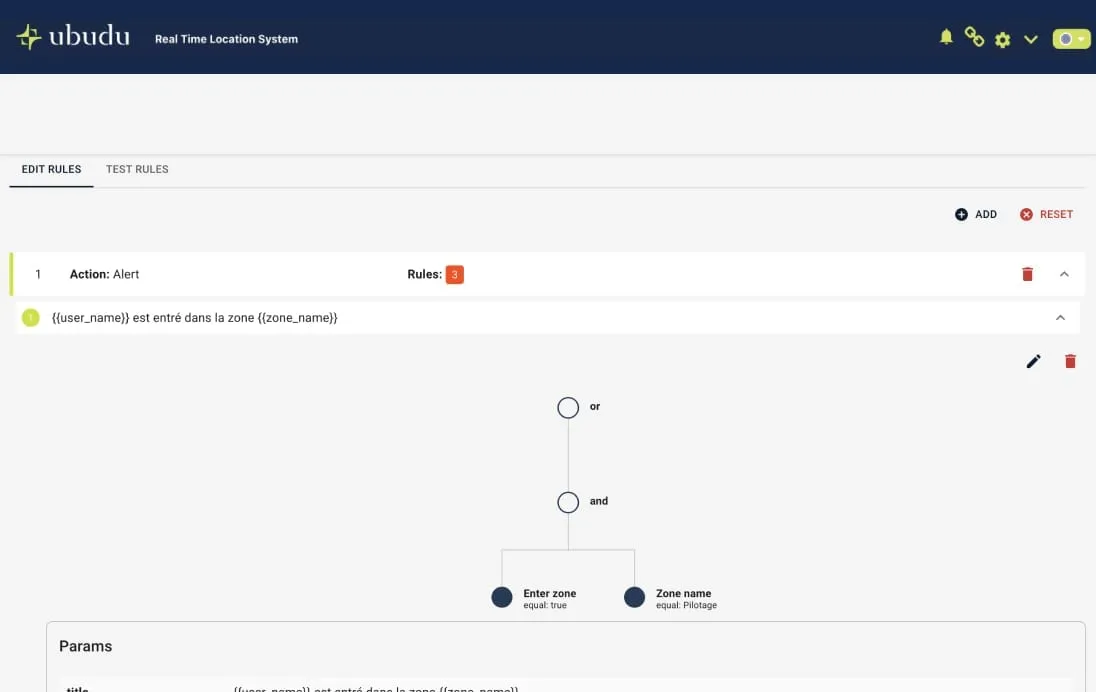Switch to the EDIT RULES tab
The height and width of the screenshot is (692, 1096).
51,169
